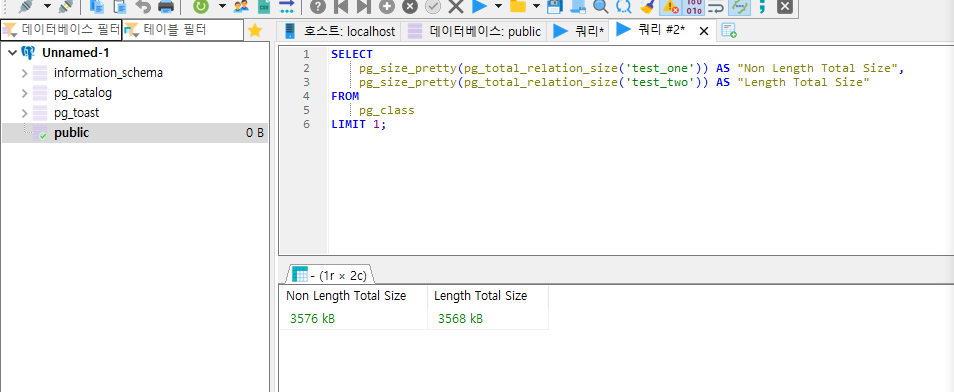This screenshot has height=392, width=954.
Task: Click the Non Length Total Size column header
Action: tap(353, 296)
